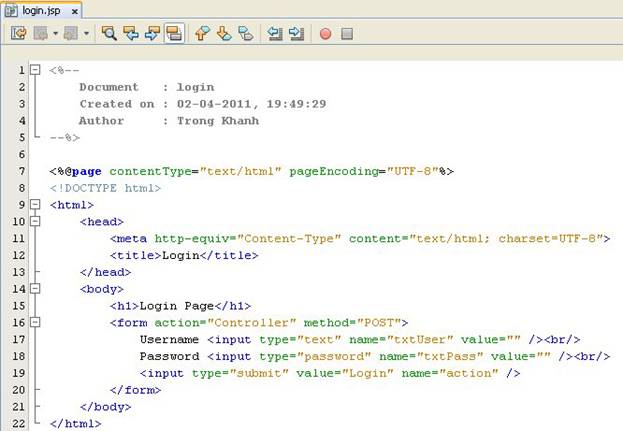Click the '02-04-2011, 19:49:29' date text

(252, 104)
